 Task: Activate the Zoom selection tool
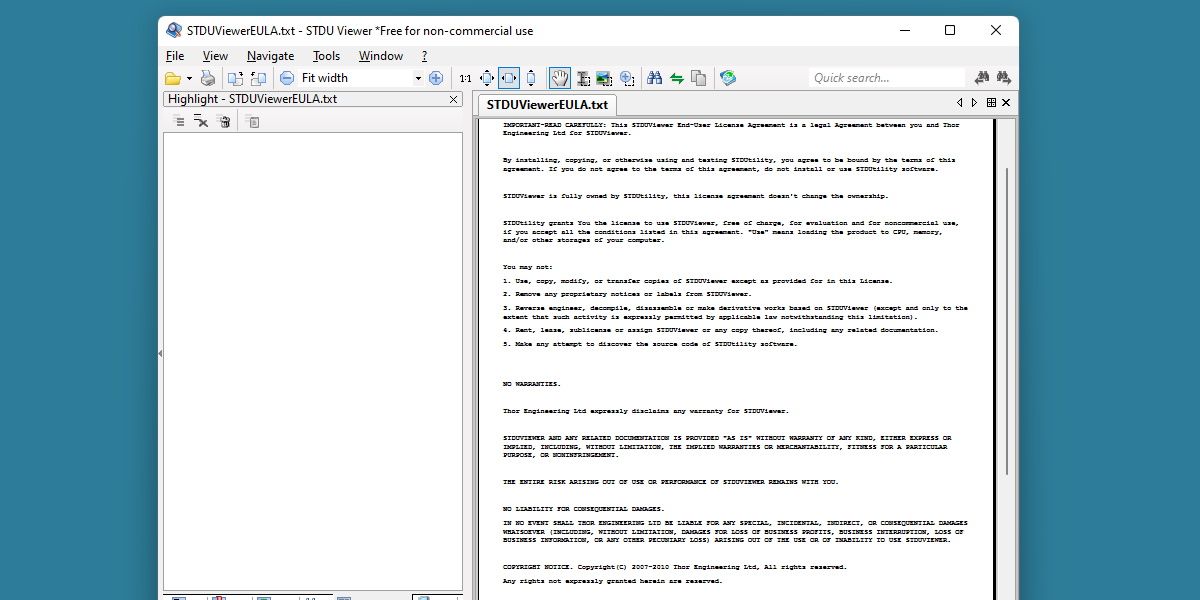tap(627, 78)
